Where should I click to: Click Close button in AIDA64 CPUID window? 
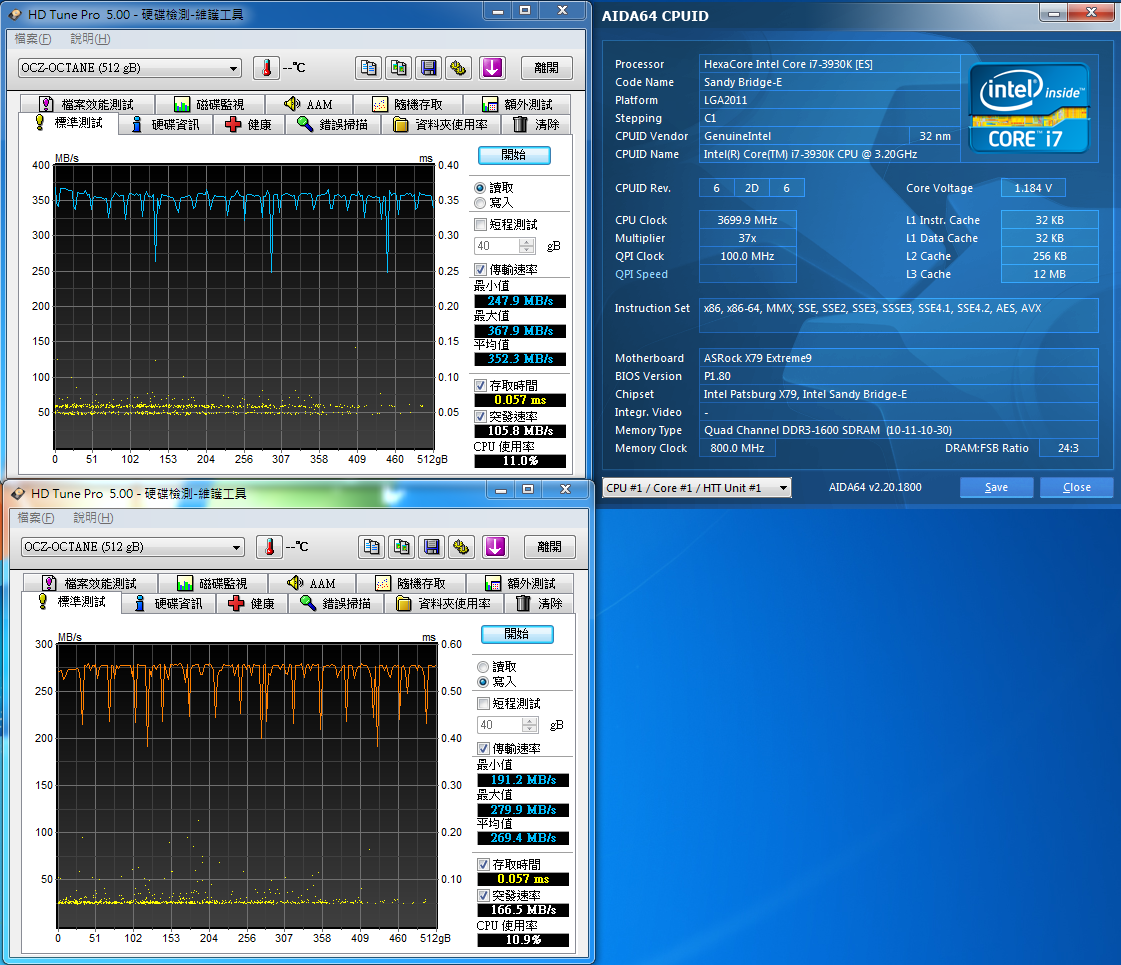click(1076, 487)
